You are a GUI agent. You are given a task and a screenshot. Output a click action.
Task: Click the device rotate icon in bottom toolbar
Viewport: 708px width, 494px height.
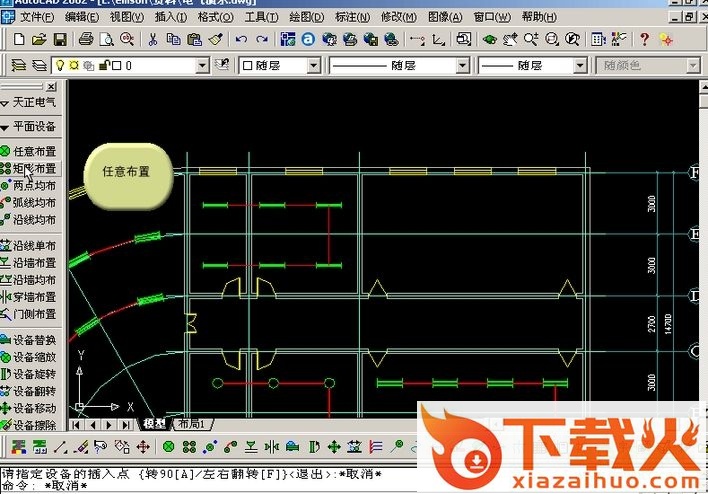coord(314,447)
